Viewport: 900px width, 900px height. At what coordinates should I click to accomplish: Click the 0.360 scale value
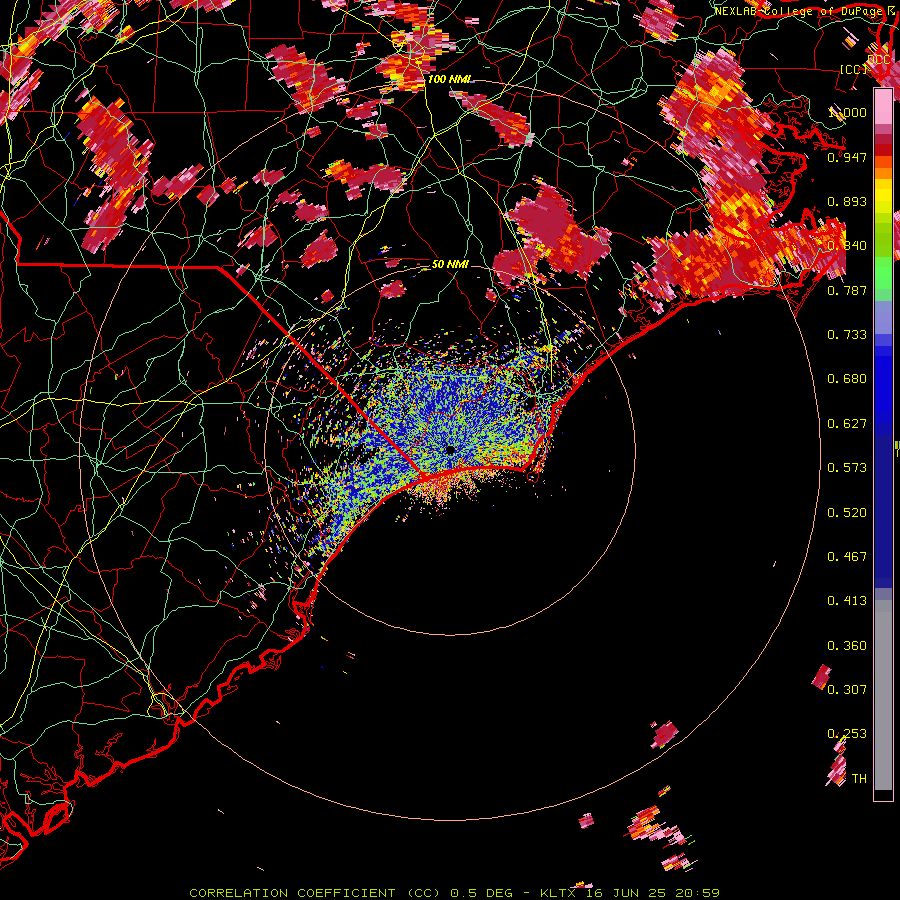[x=847, y=646]
